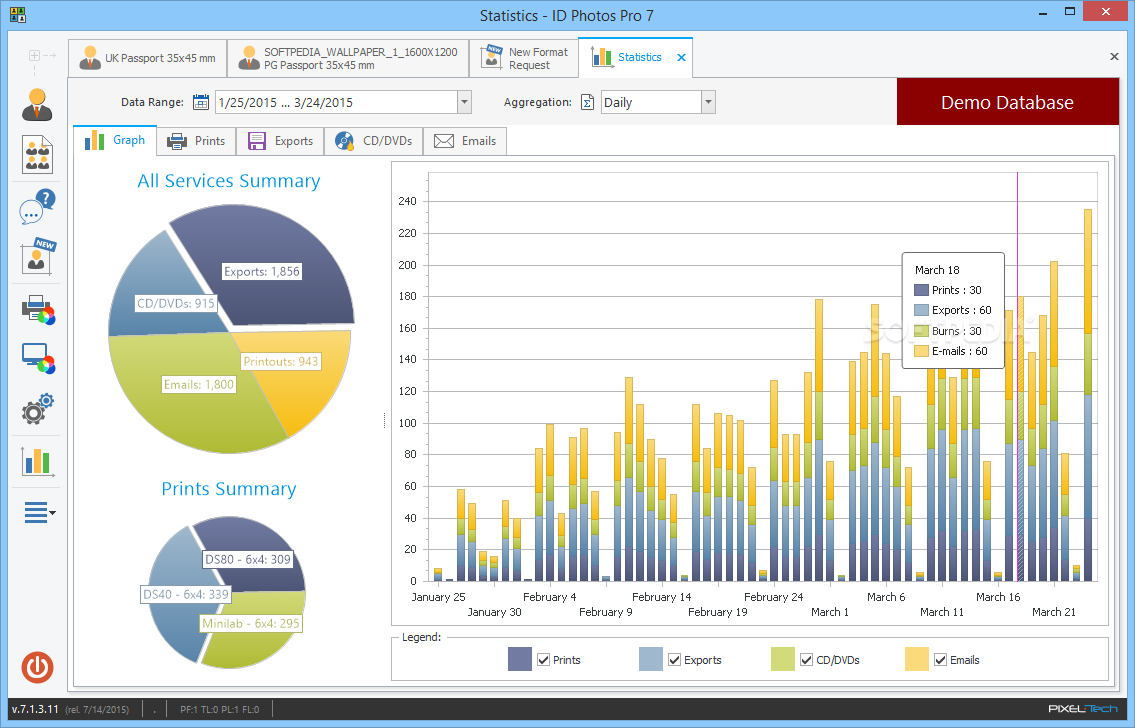Viewport: 1135px width, 728px height.
Task: Expand the Aggregation dropdown arrow
Action: coord(709,102)
